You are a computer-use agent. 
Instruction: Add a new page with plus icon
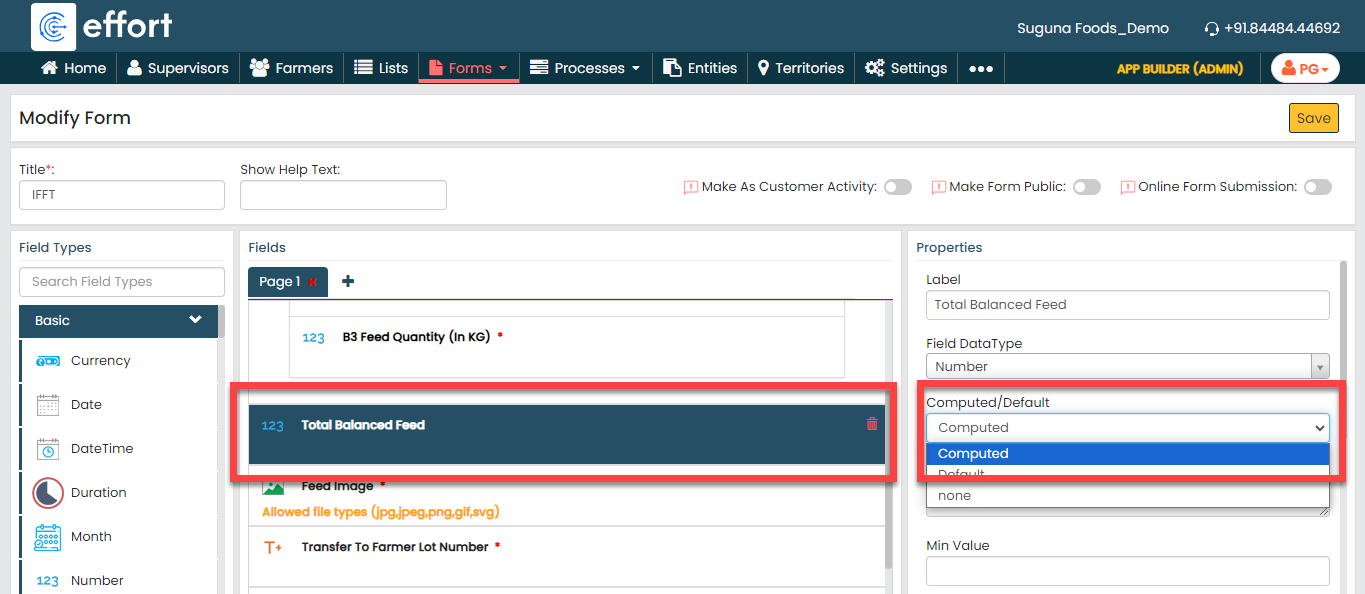click(x=348, y=282)
